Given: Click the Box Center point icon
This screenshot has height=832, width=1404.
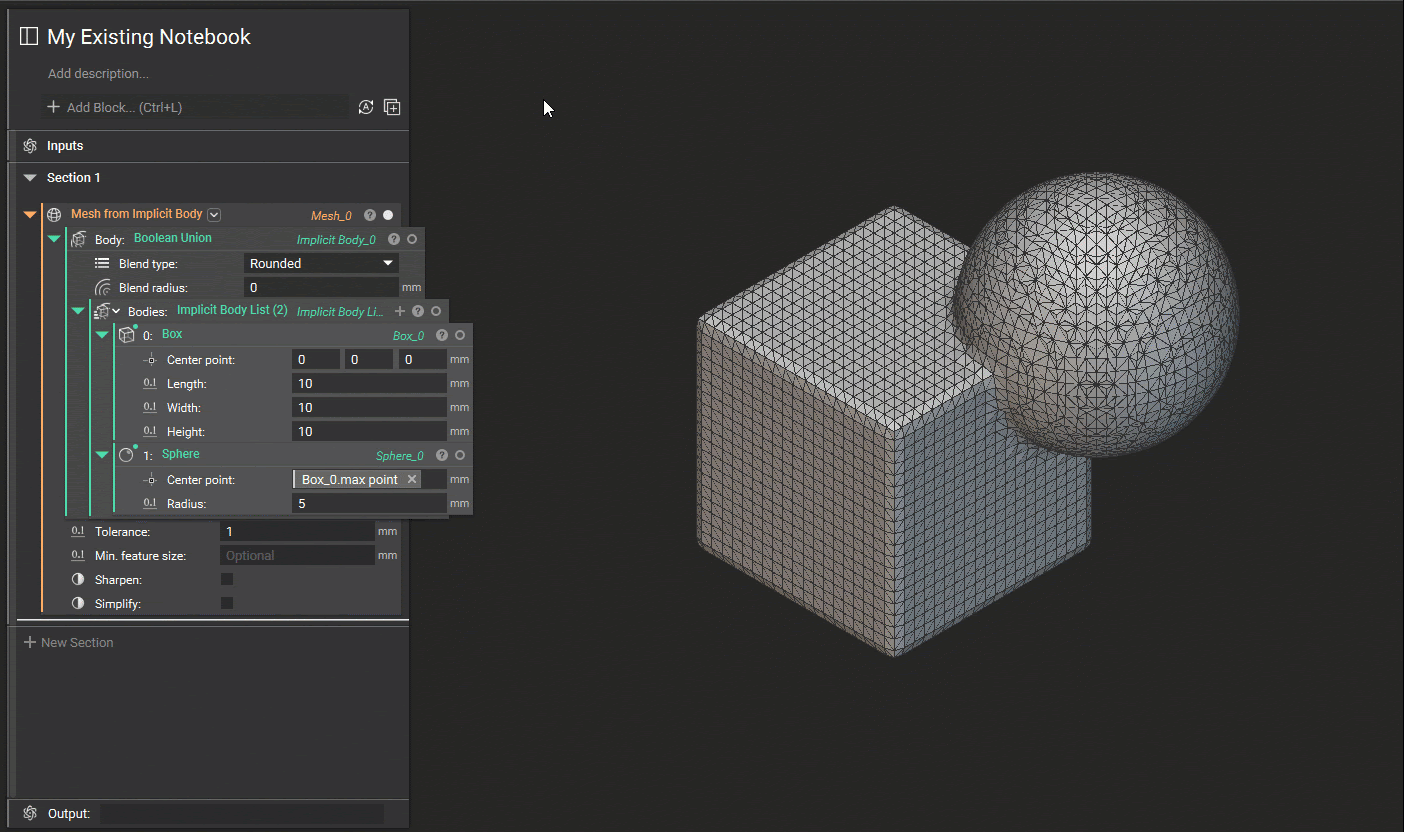Looking at the screenshot, I should pos(150,359).
